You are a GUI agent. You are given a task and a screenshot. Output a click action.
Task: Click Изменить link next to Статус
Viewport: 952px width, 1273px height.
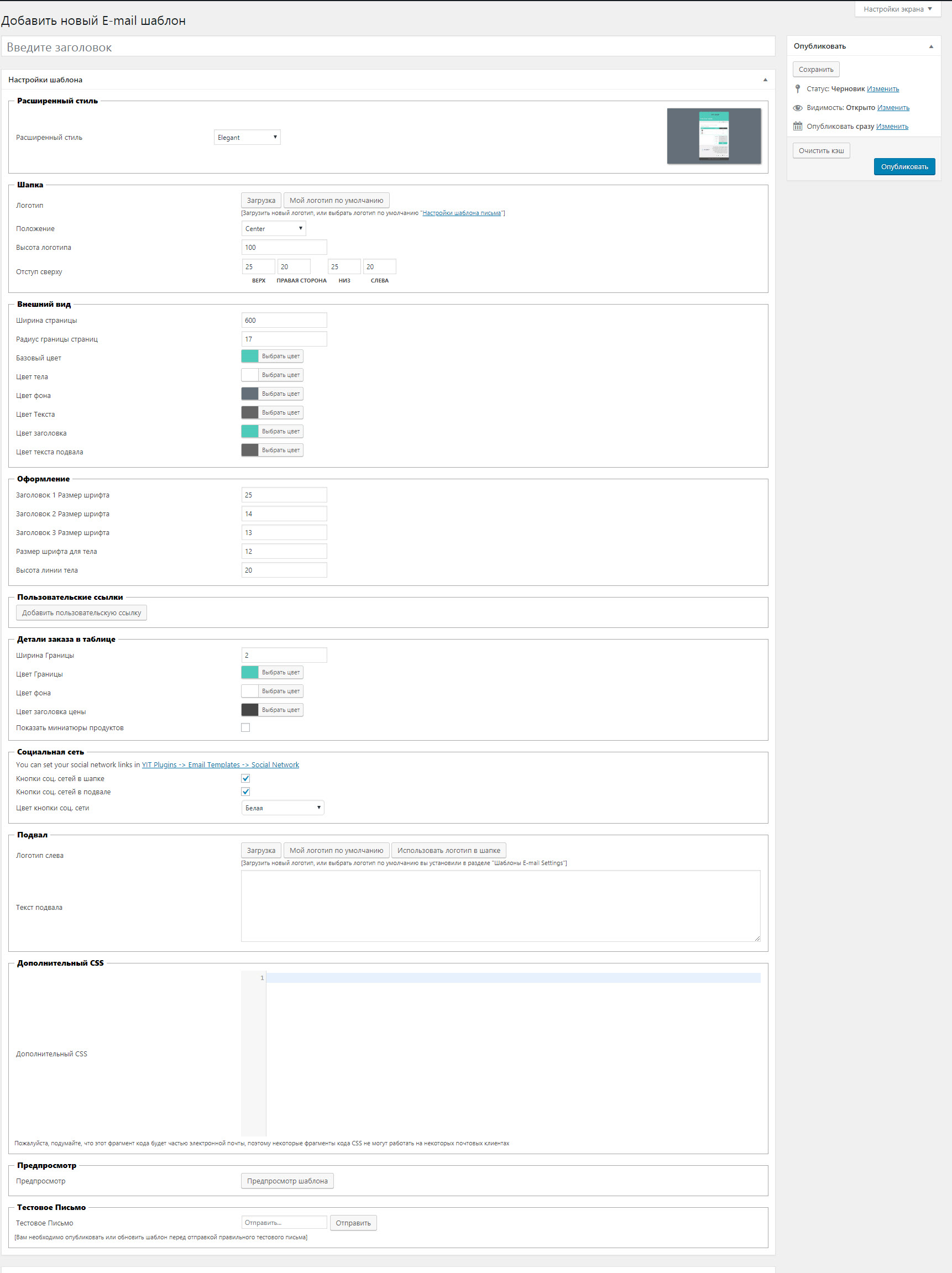(882, 88)
